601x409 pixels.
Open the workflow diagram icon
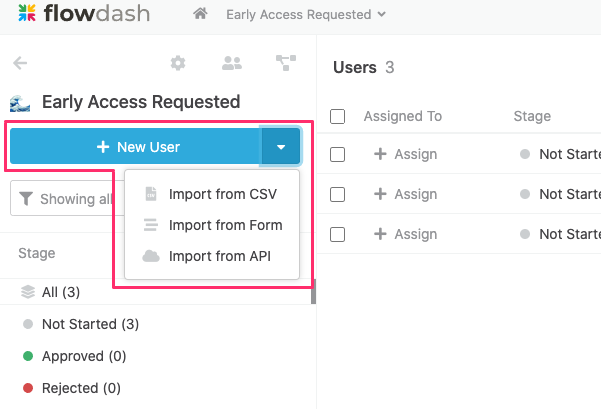pos(286,63)
